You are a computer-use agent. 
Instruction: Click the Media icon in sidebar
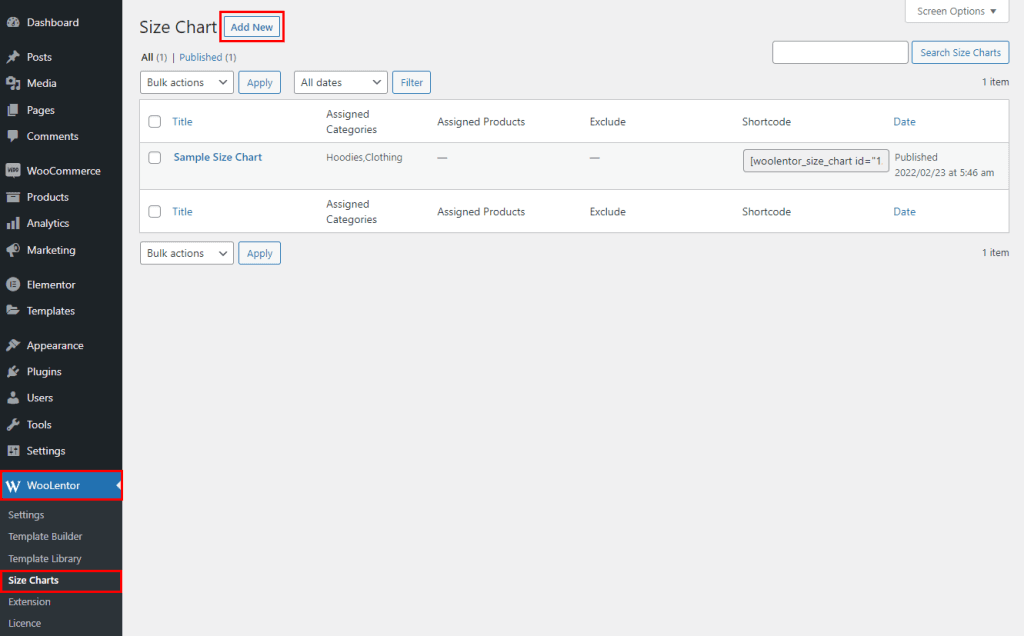click(x=12, y=83)
